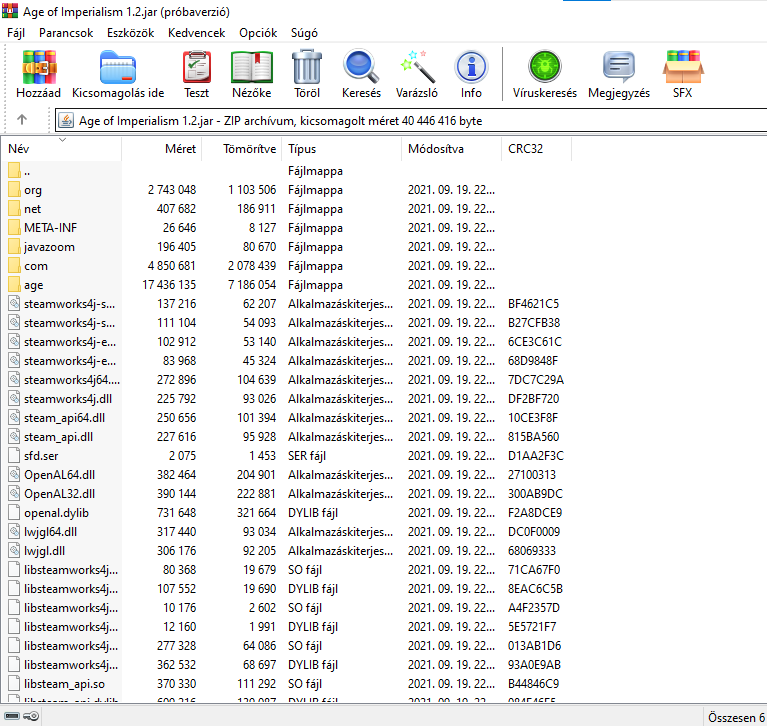Screen dimensions: 767x726
Task: Click the libsteamworks4j row with CRC 71CA67F0
Action: (286, 570)
